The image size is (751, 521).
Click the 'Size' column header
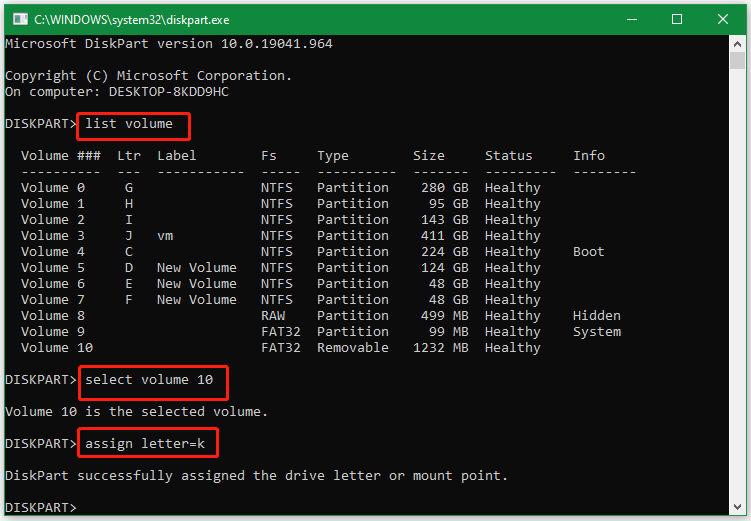pos(429,156)
